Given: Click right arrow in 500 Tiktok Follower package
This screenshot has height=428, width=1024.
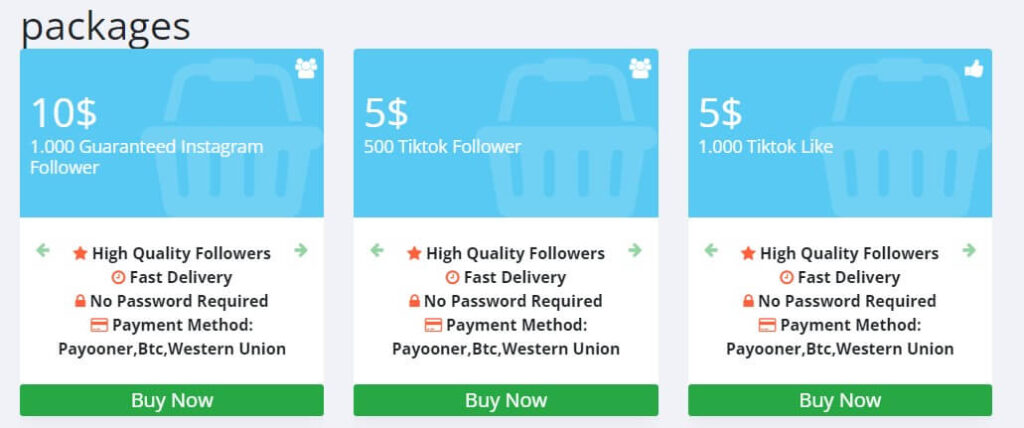Looking at the screenshot, I should pyautogui.click(x=635, y=250).
